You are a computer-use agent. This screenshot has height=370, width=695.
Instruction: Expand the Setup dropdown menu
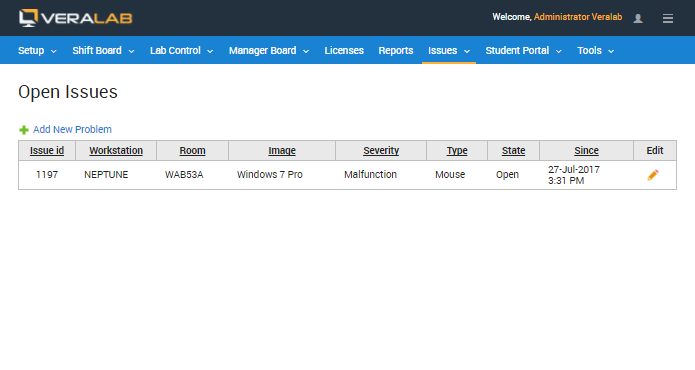coord(37,51)
